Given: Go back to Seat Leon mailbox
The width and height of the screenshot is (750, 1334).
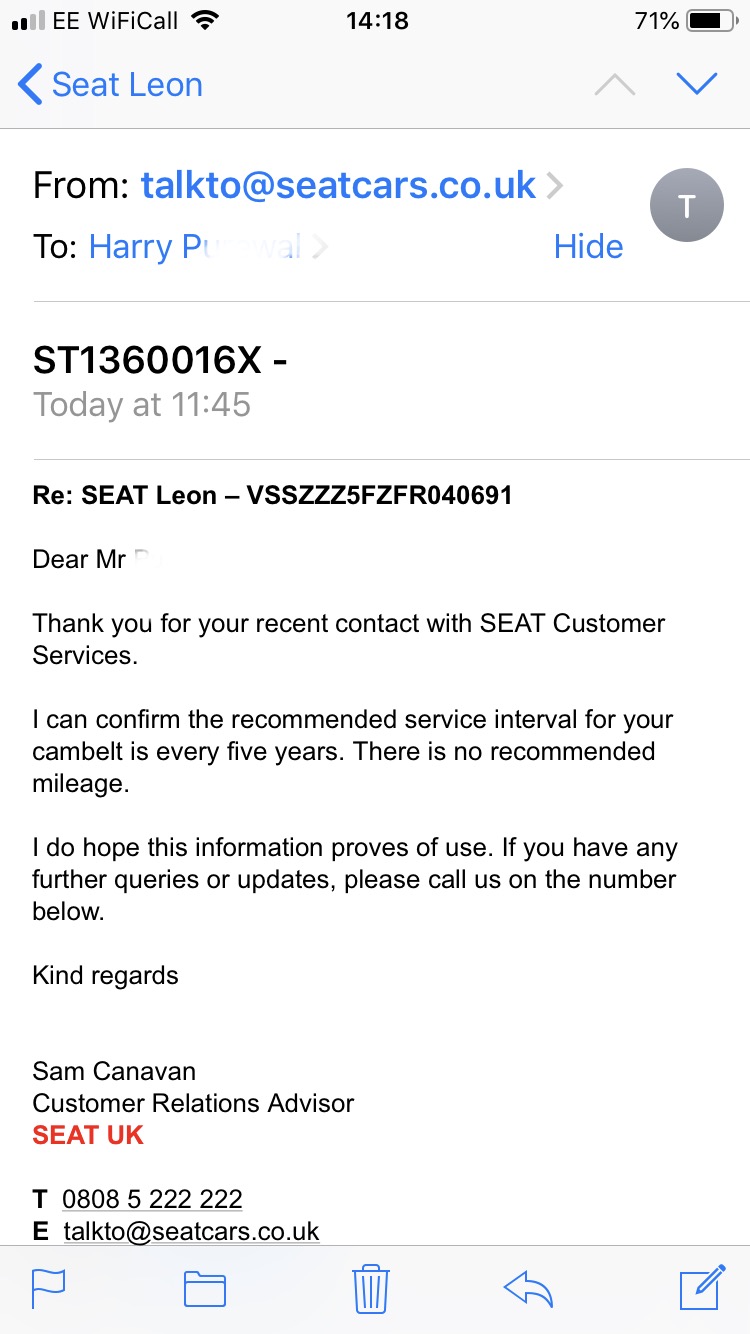Looking at the screenshot, I should [x=110, y=85].
